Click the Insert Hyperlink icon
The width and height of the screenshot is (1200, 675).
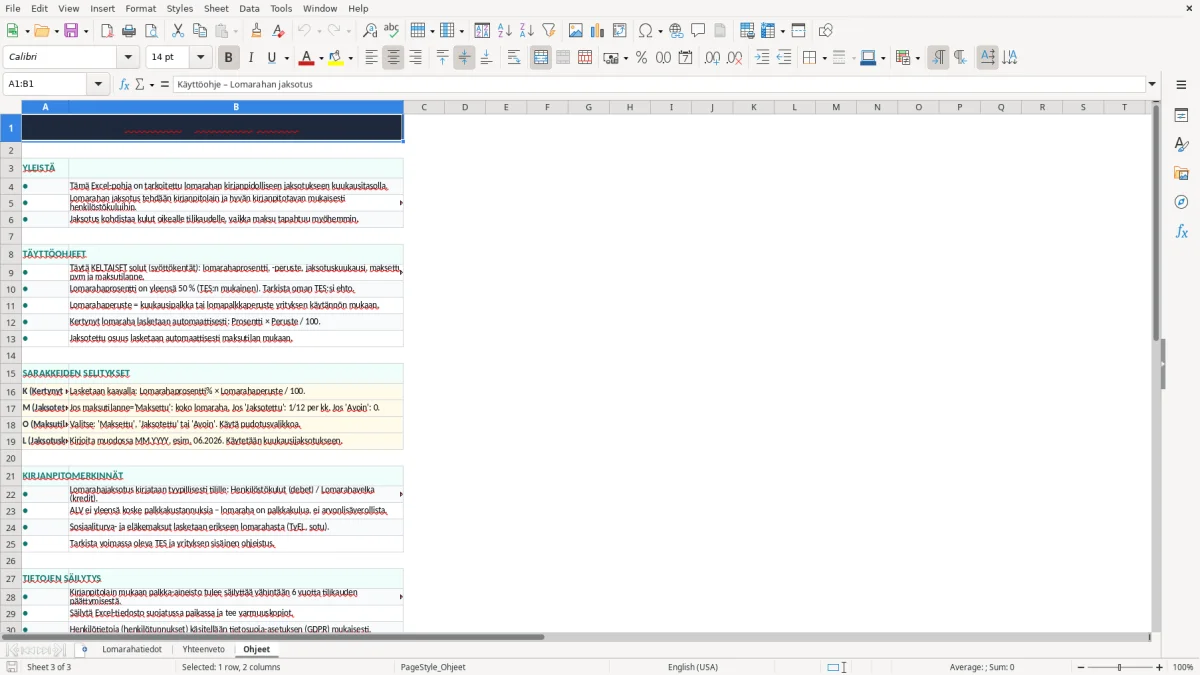(x=676, y=31)
